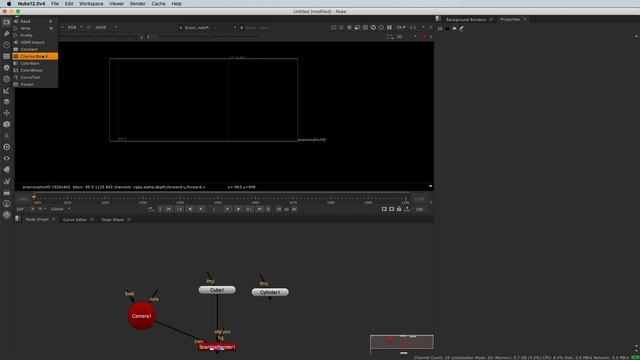
Task: Toggle the region of interest button
Action: coord(357,27)
